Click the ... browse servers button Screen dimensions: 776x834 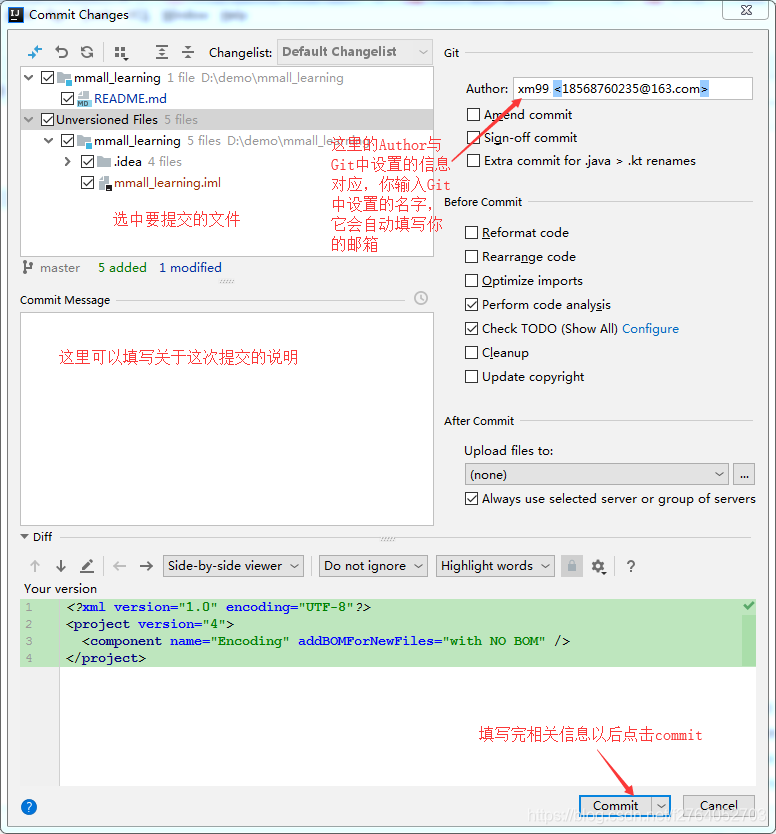[x=744, y=474]
